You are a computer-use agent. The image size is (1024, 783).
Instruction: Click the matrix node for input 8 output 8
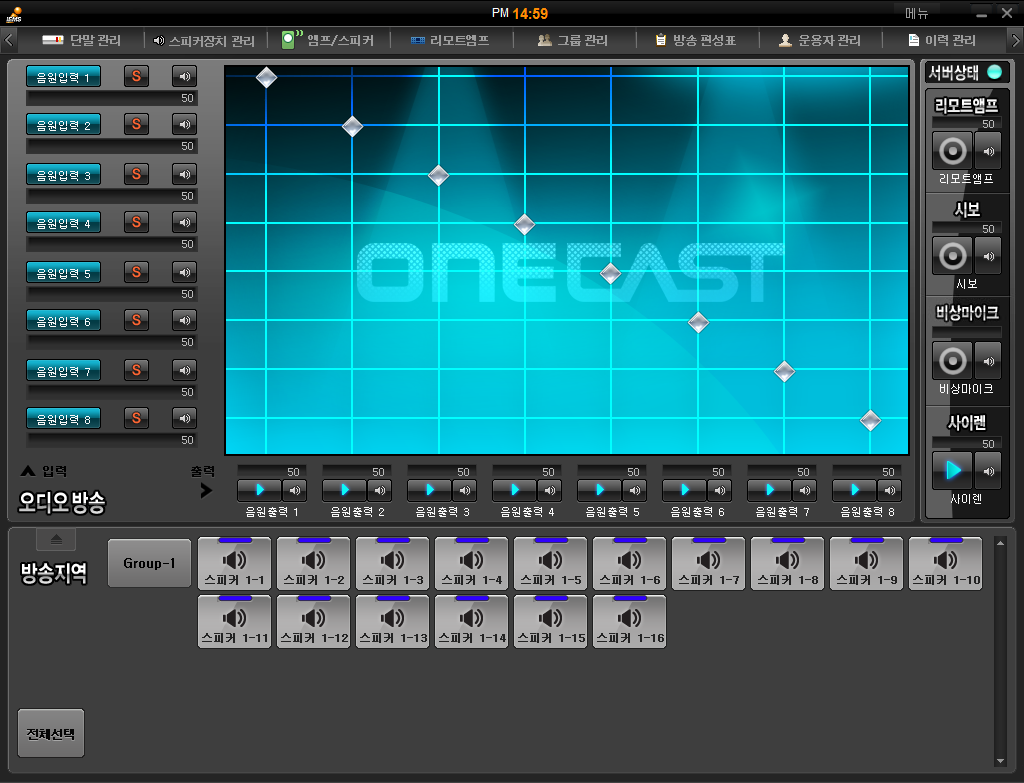[x=871, y=421]
